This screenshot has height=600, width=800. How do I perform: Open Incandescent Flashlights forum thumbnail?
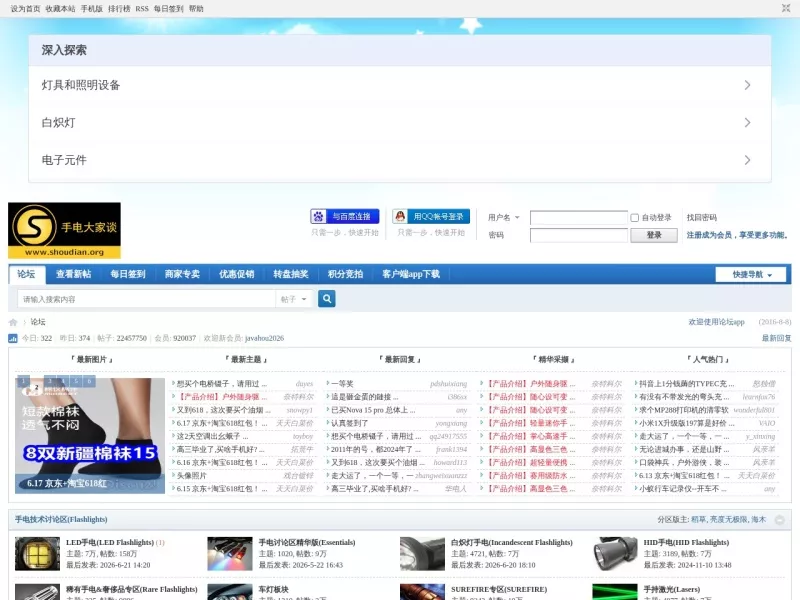pos(422,554)
